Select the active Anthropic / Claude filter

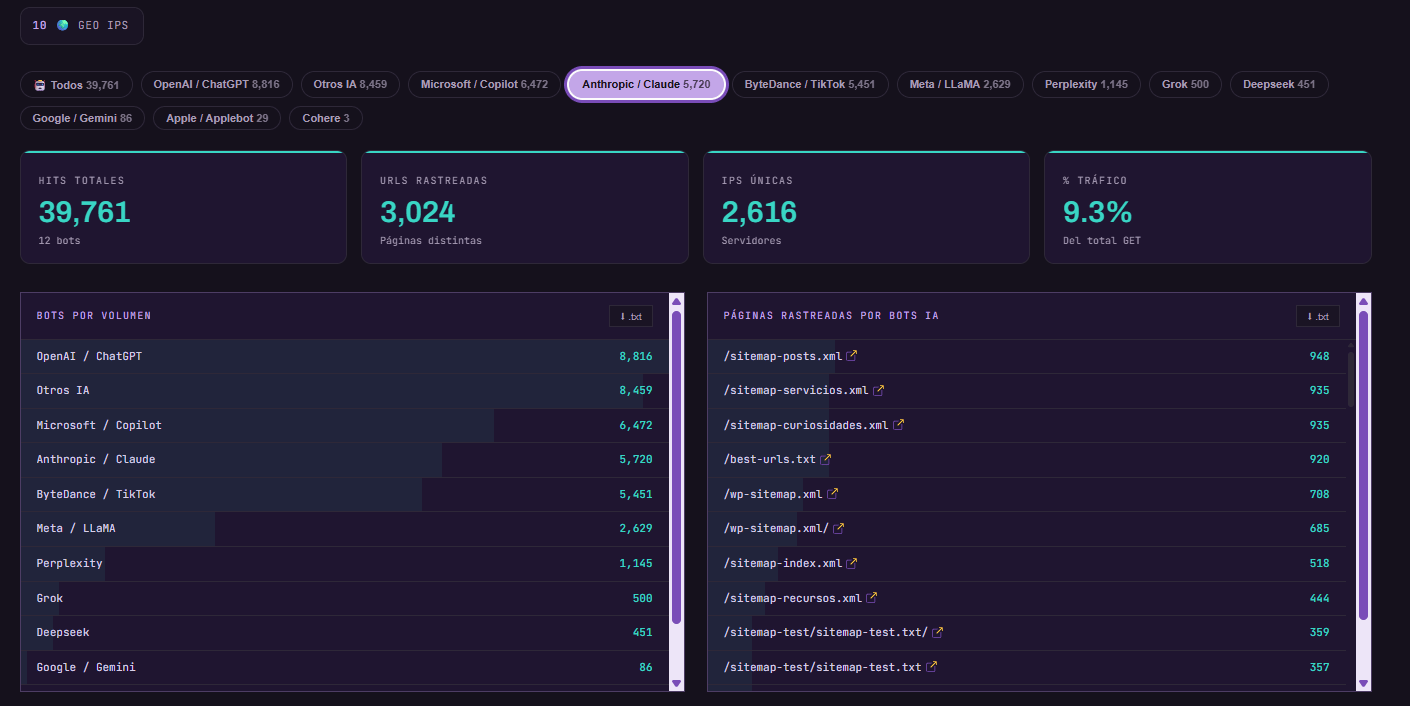[646, 85]
